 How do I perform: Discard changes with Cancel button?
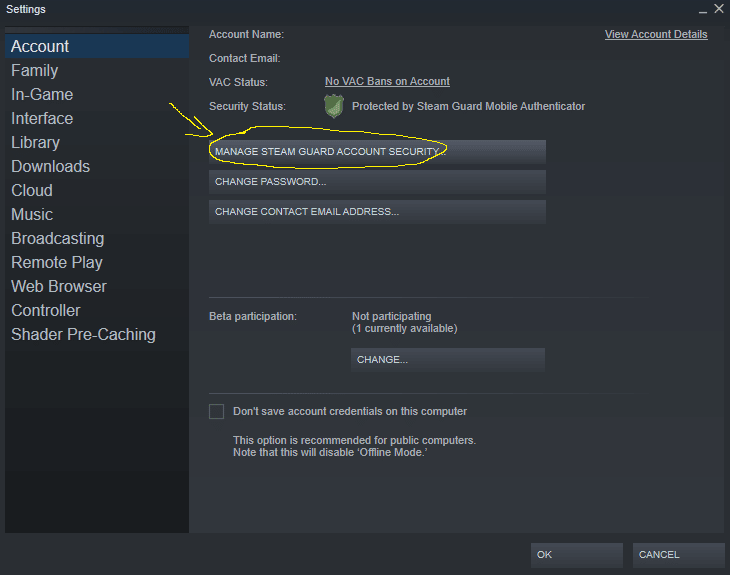tap(678, 555)
